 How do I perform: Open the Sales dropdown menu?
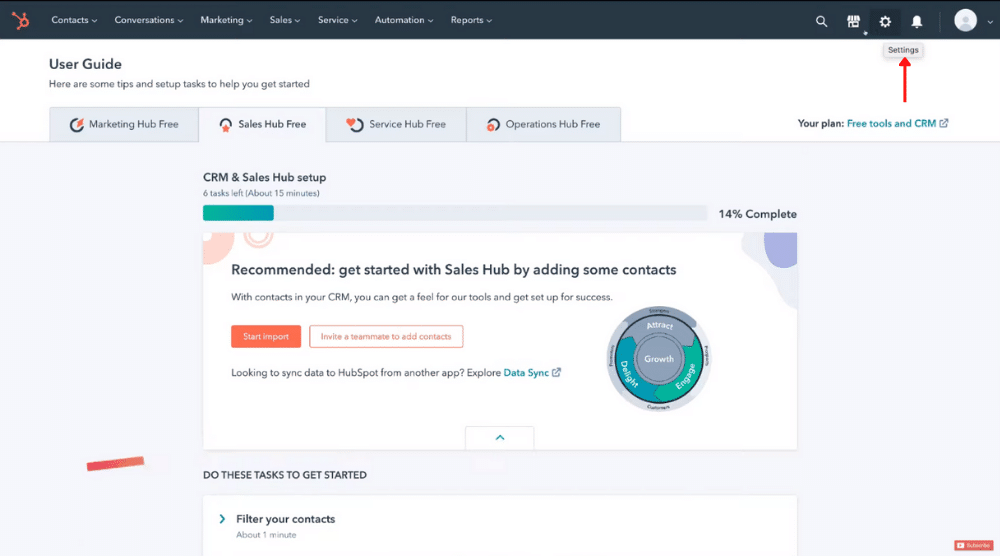tap(284, 20)
